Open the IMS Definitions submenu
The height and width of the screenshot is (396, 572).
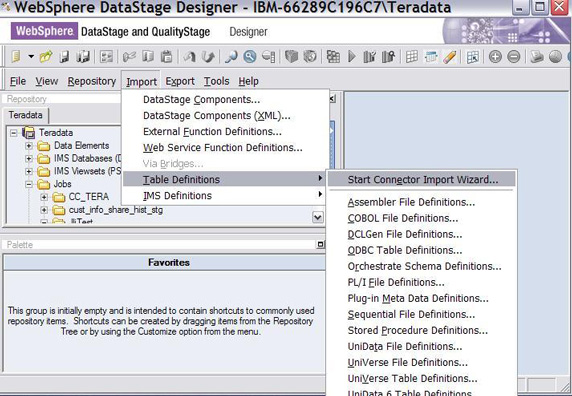(x=225, y=195)
